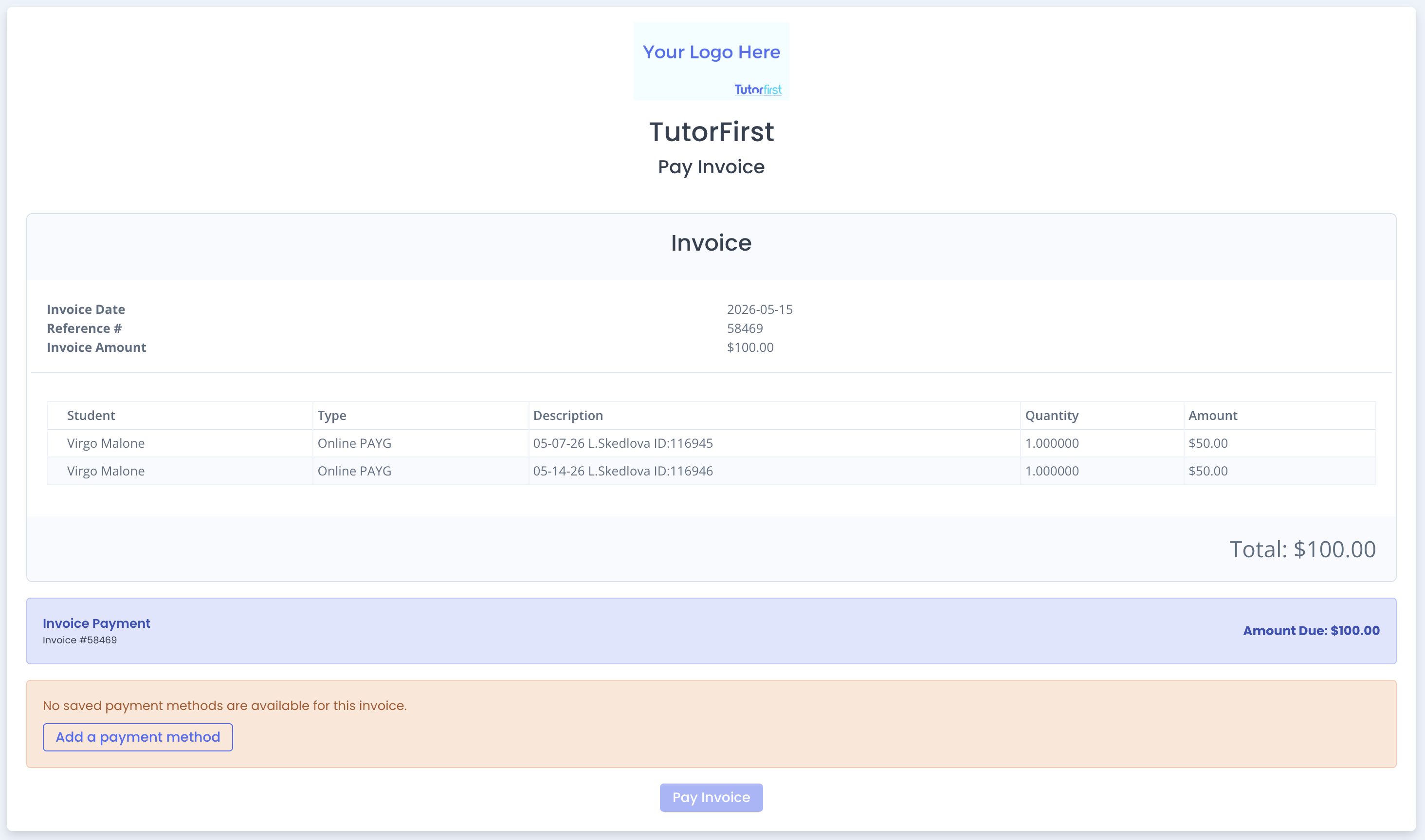Click Virgo Malone in the ID:116945 row
The width and height of the screenshot is (1425, 840).
click(x=106, y=443)
